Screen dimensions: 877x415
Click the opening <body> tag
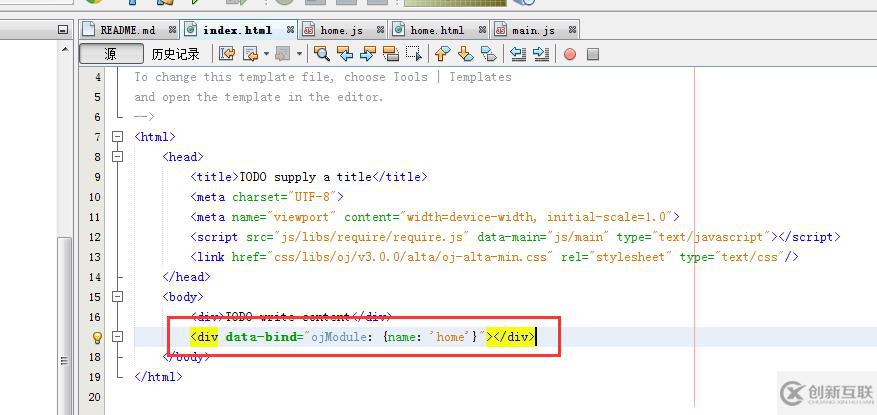pos(183,297)
